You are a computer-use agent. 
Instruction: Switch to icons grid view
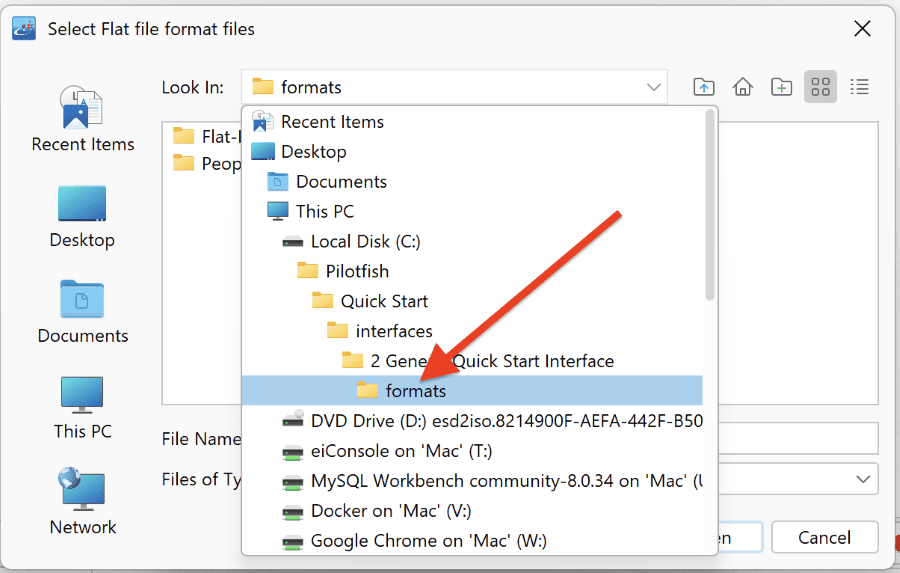coord(820,87)
